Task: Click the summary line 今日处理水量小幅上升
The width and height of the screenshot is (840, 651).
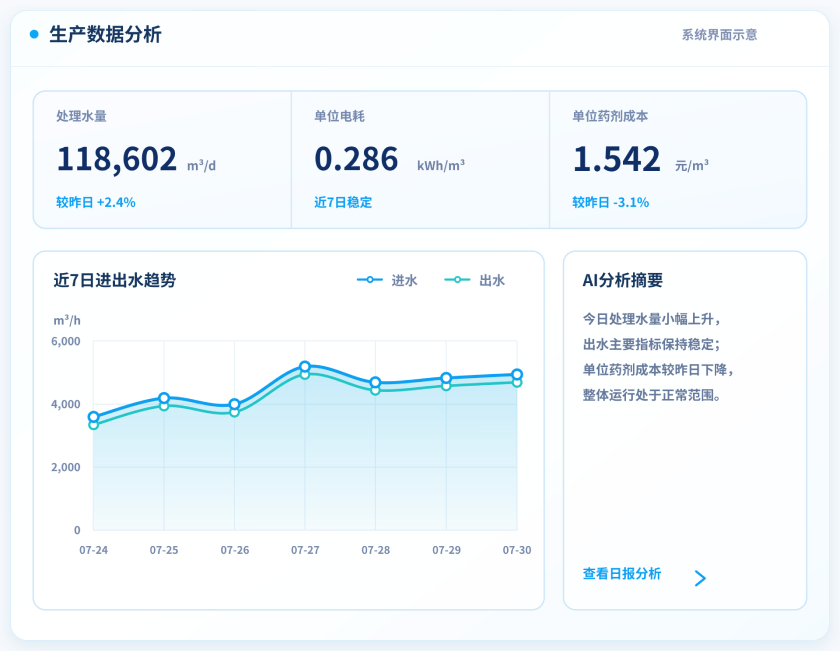Action: point(651,319)
